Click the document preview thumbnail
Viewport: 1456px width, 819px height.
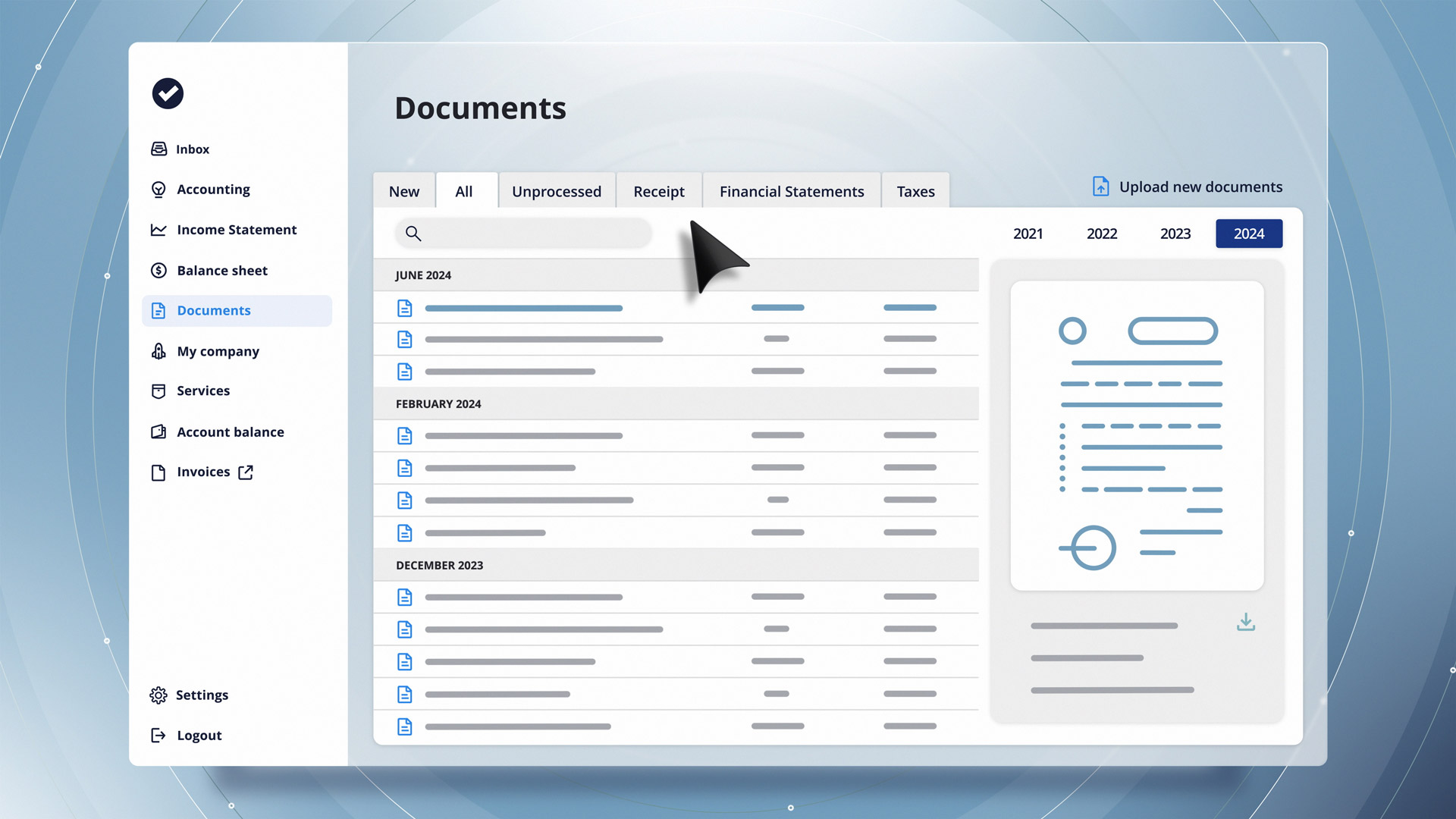click(1137, 436)
